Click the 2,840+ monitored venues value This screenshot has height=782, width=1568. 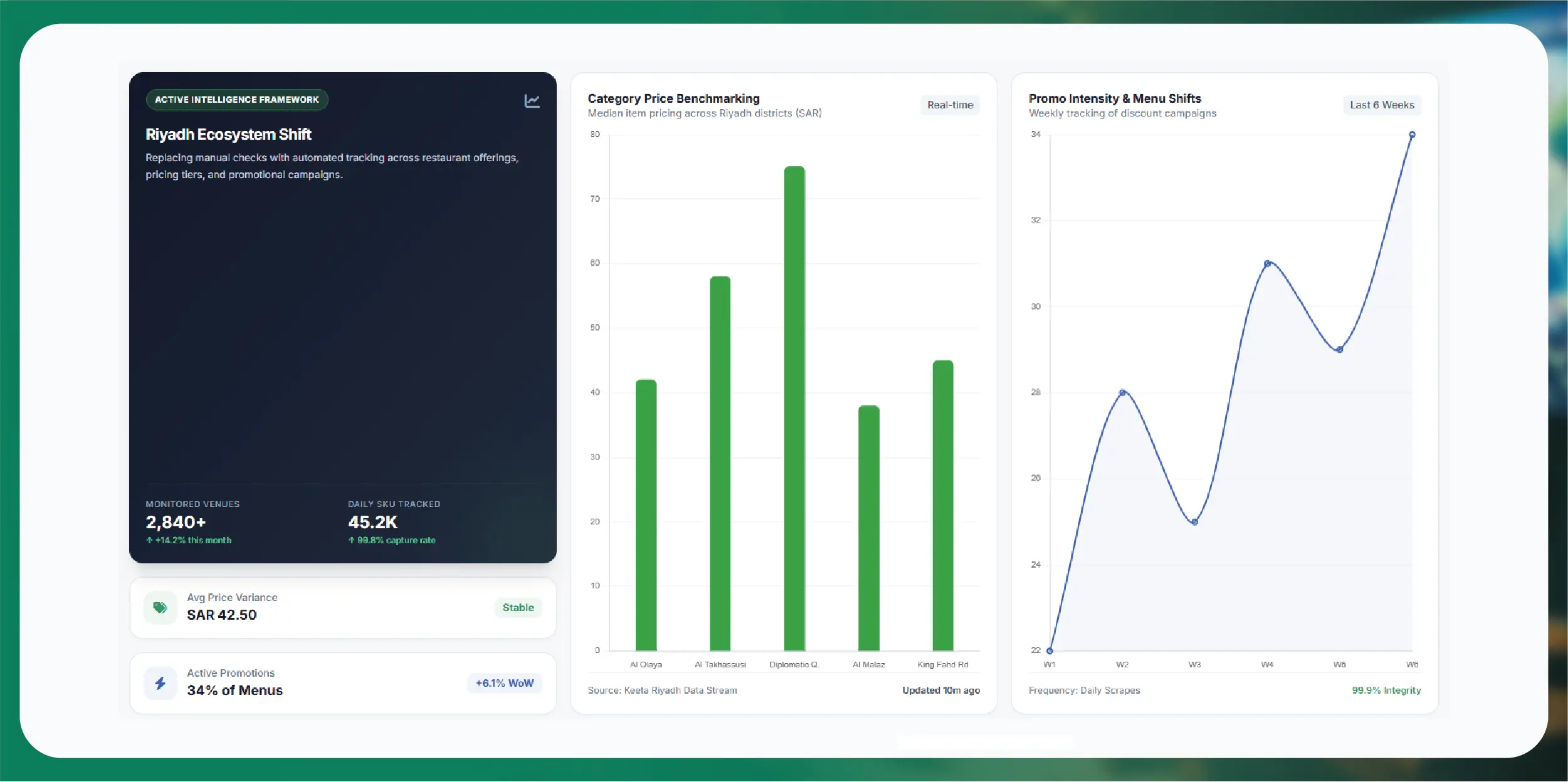click(x=176, y=522)
